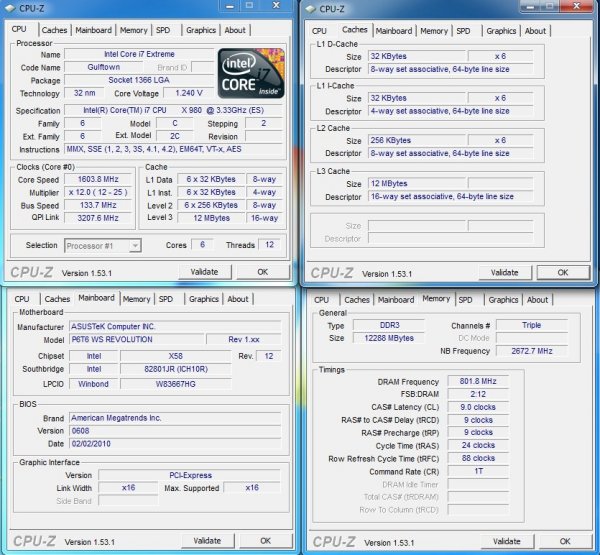
Task: Click manufacturer 'ASUSTeK Computer INC.'
Action: (x=175, y=327)
